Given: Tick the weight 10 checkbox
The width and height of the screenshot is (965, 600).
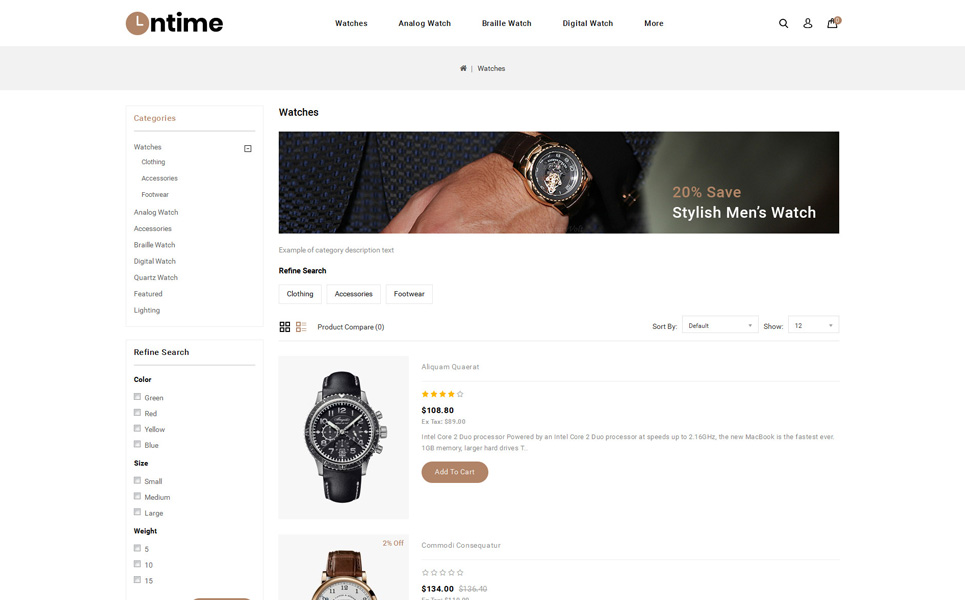Looking at the screenshot, I should click(137, 564).
